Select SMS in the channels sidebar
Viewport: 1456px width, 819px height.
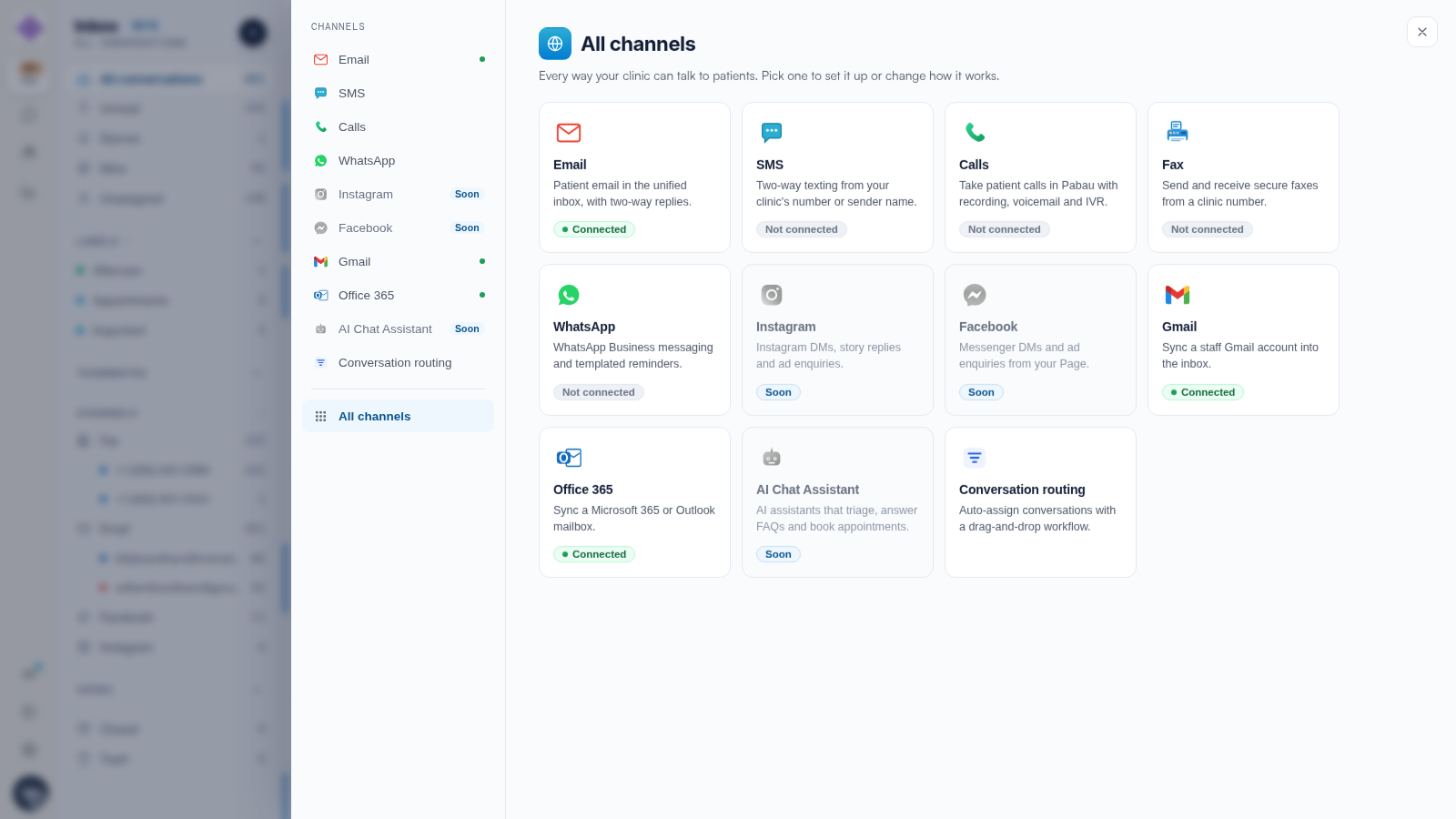[x=399, y=94]
